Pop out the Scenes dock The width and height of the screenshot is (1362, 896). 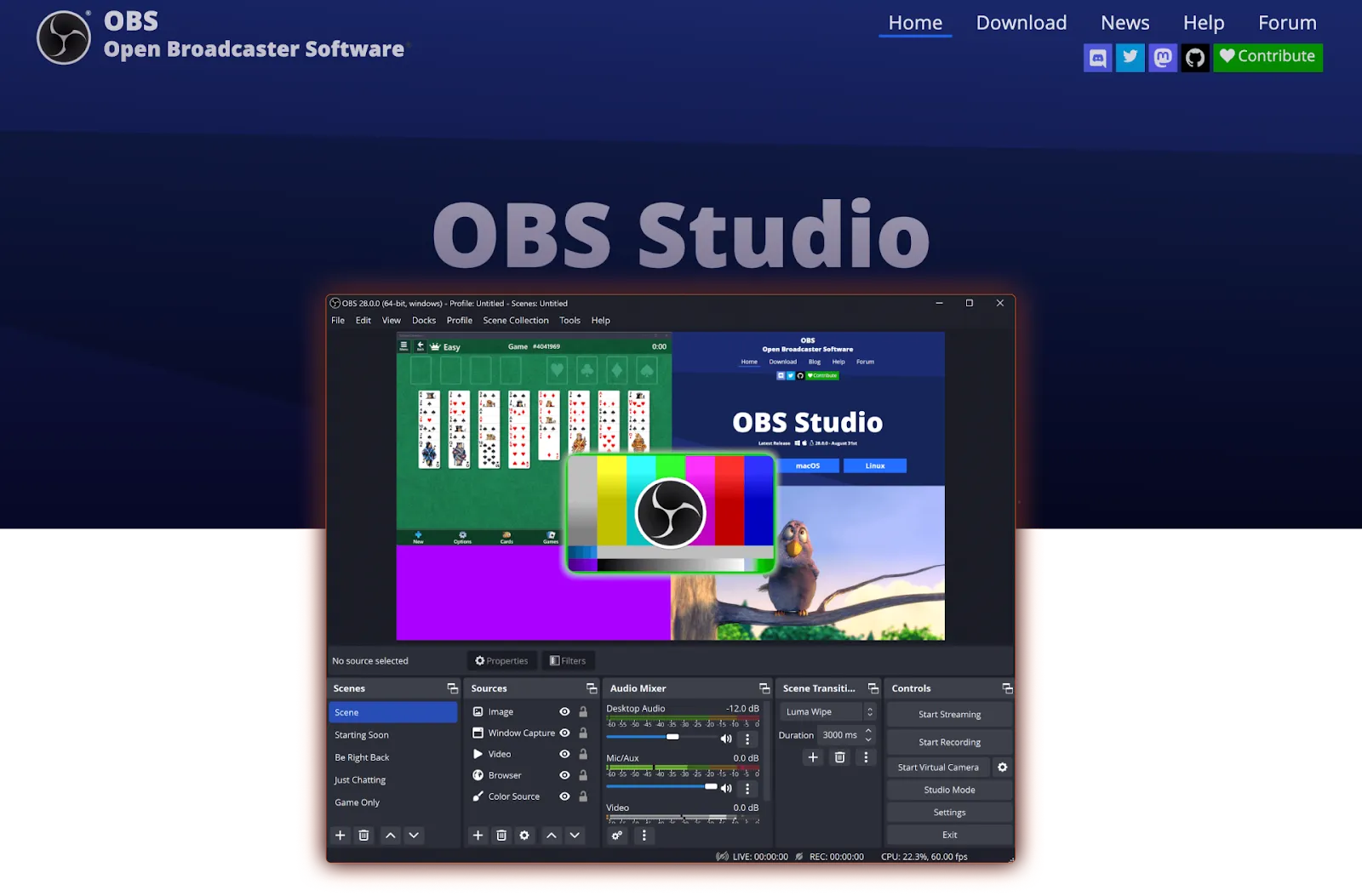[x=452, y=688]
